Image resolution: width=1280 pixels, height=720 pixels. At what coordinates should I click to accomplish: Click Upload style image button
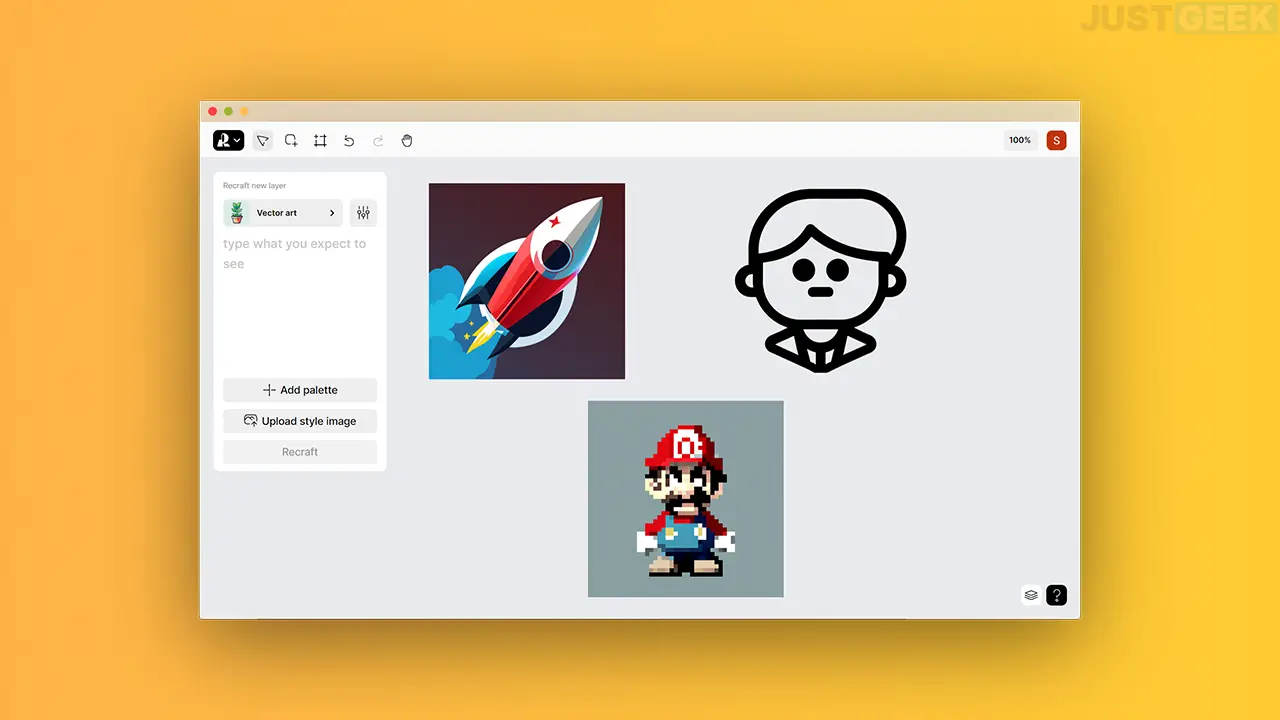click(x=300, y=421)
